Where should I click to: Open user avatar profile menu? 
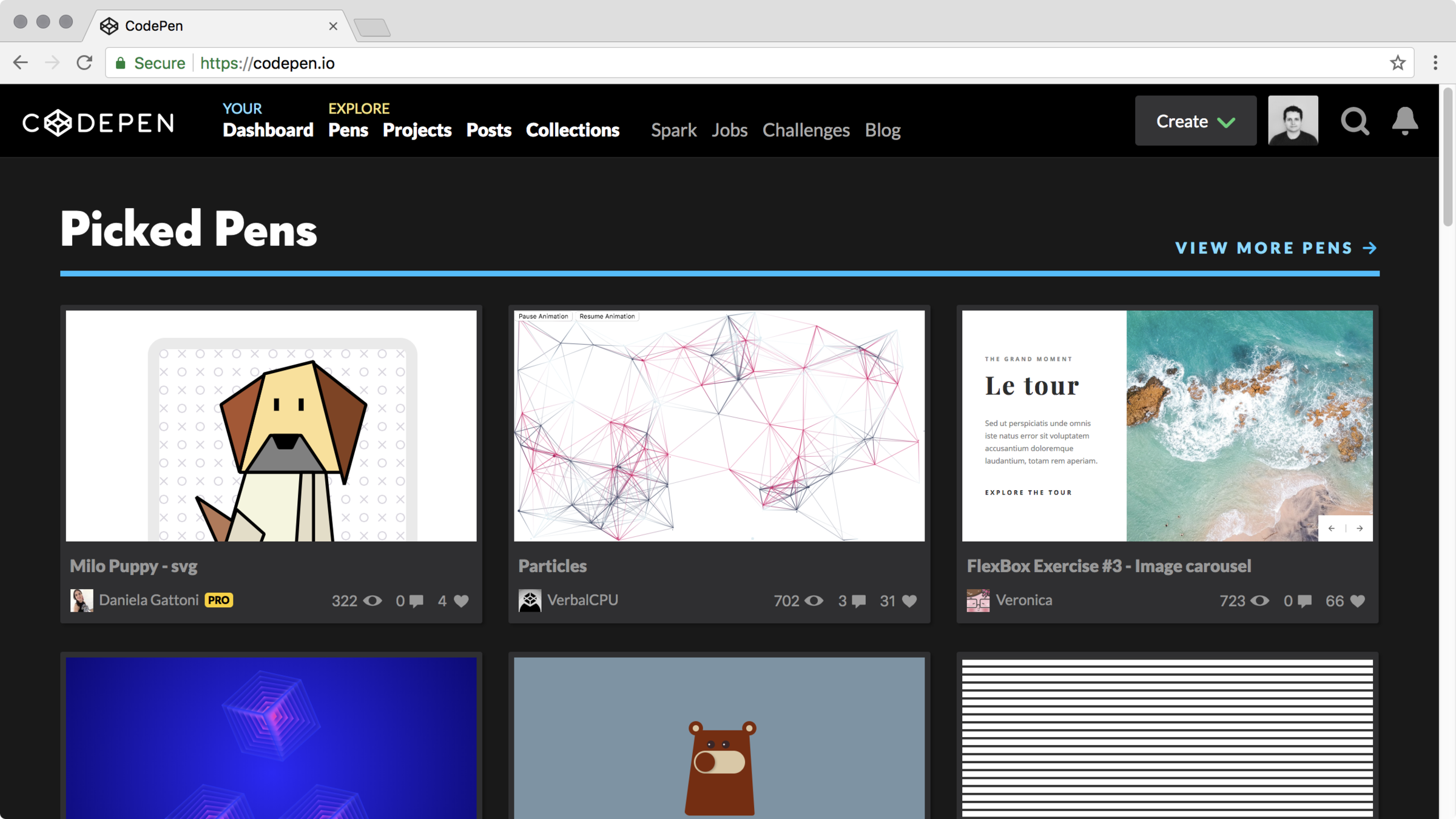pos(1292,121)
